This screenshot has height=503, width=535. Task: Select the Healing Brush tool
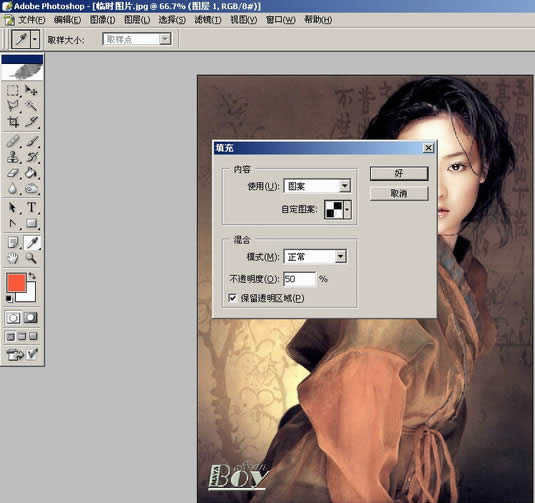coord(13,141)
